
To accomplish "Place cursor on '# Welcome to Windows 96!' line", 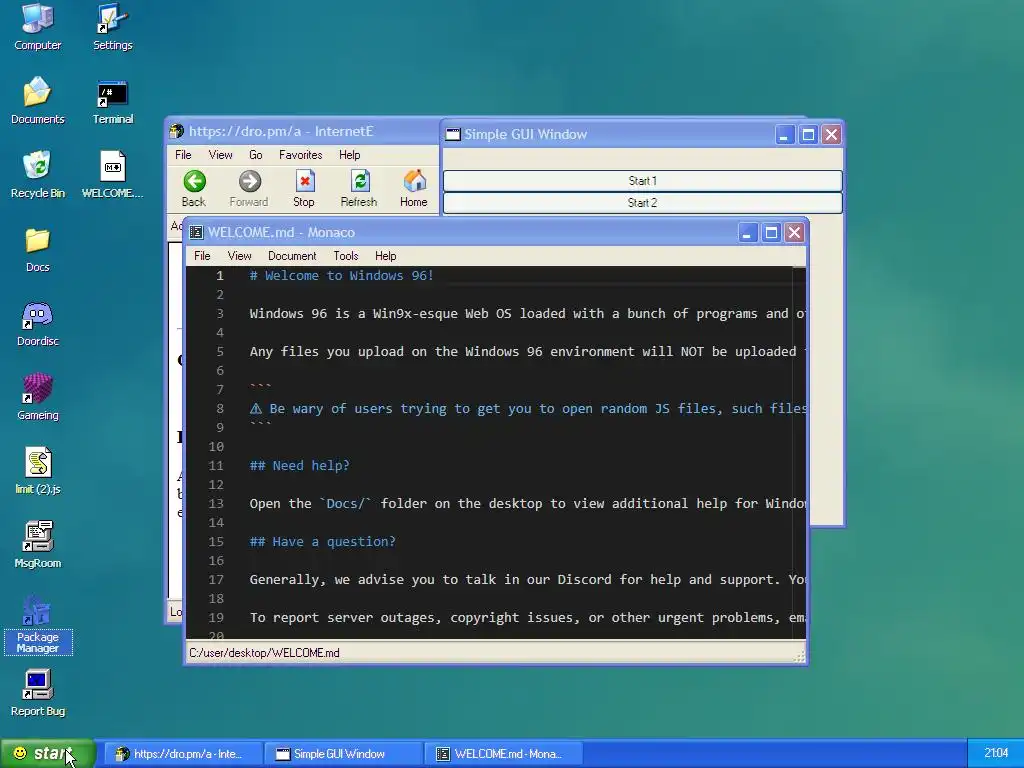I will 342,276.
